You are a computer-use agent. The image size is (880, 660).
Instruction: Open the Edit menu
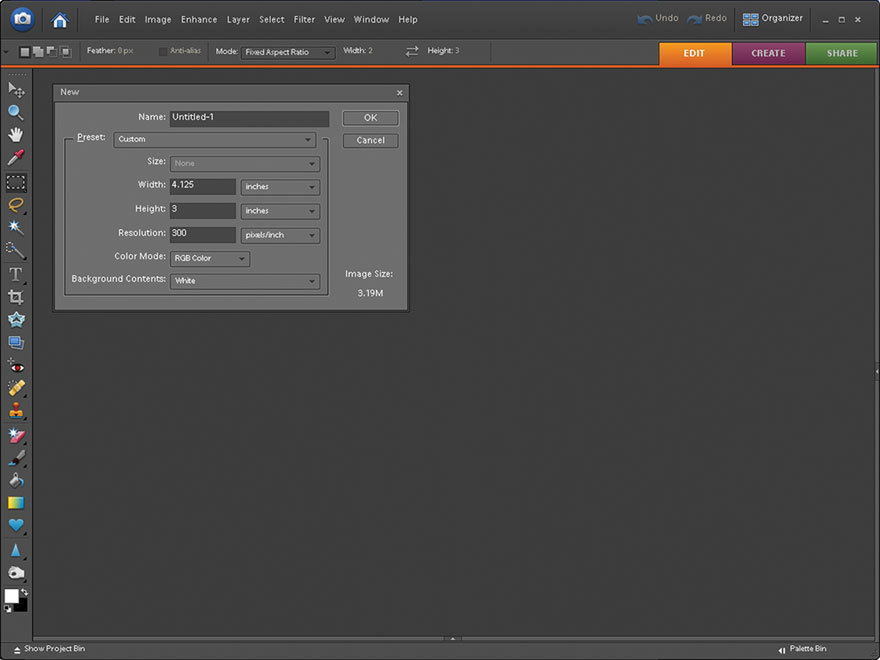click(127, 20)
